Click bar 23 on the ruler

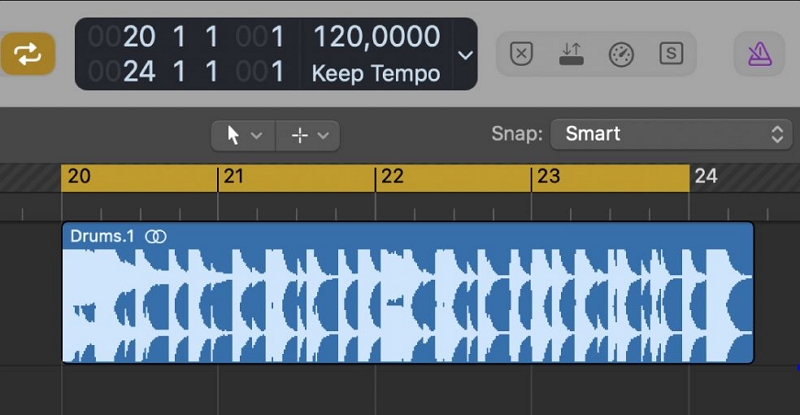pyautogui.click(x=548, y=176)
